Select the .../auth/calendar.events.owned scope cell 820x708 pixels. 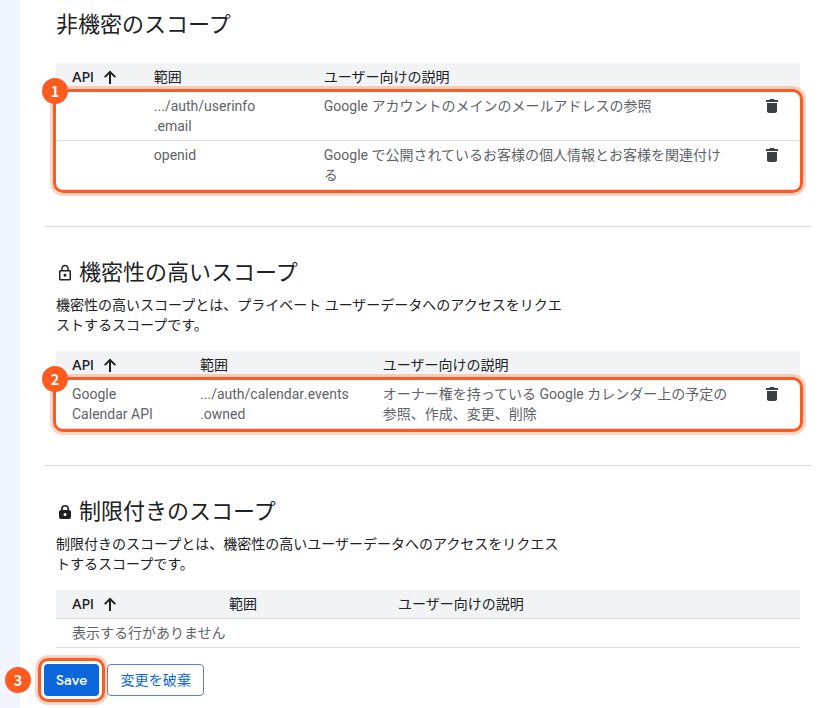(274, 404)
